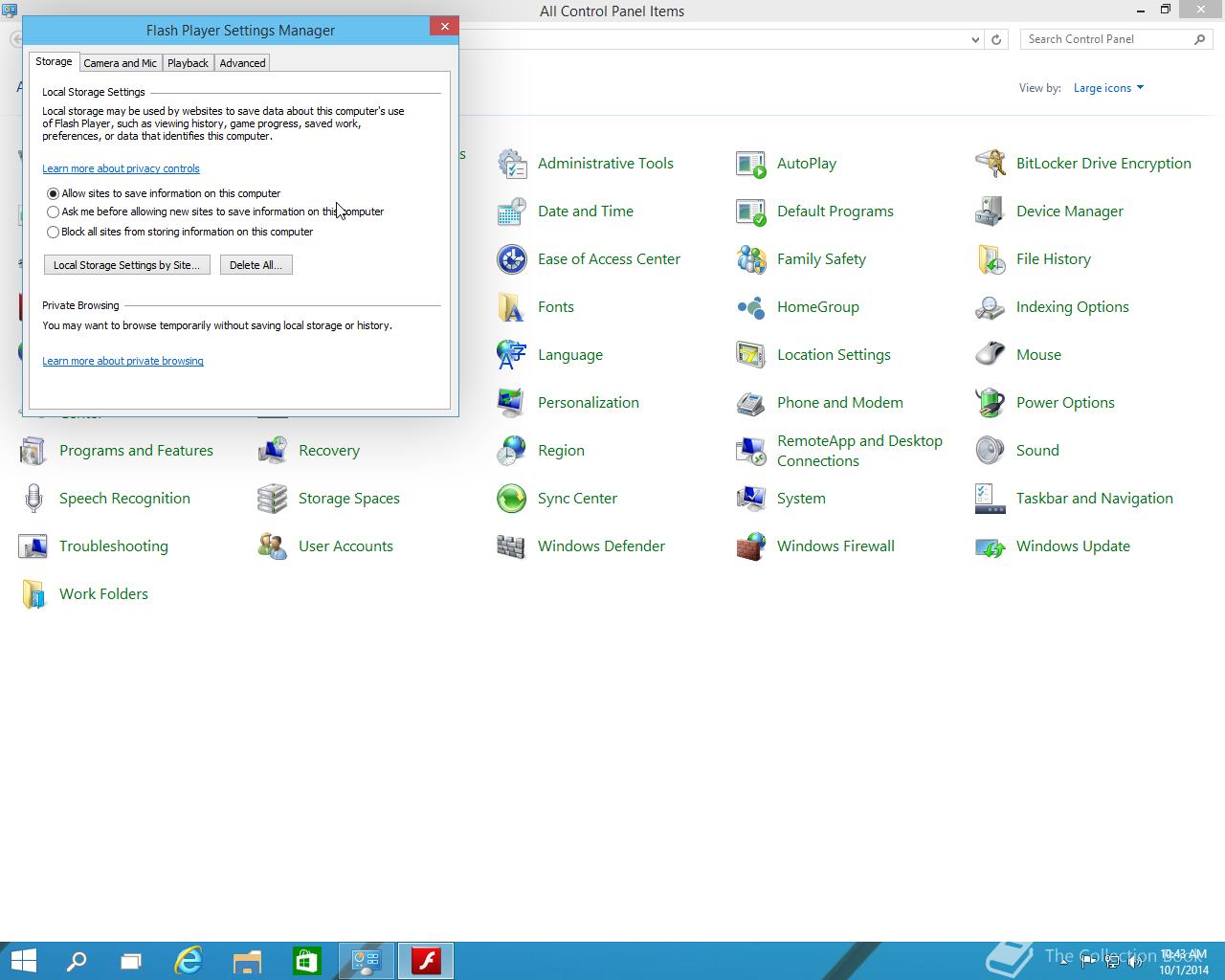This screenshot has width=1225, height=980.
Task: Open the Speech Recognition microphone icon
Action: click(x=33, y=499)
